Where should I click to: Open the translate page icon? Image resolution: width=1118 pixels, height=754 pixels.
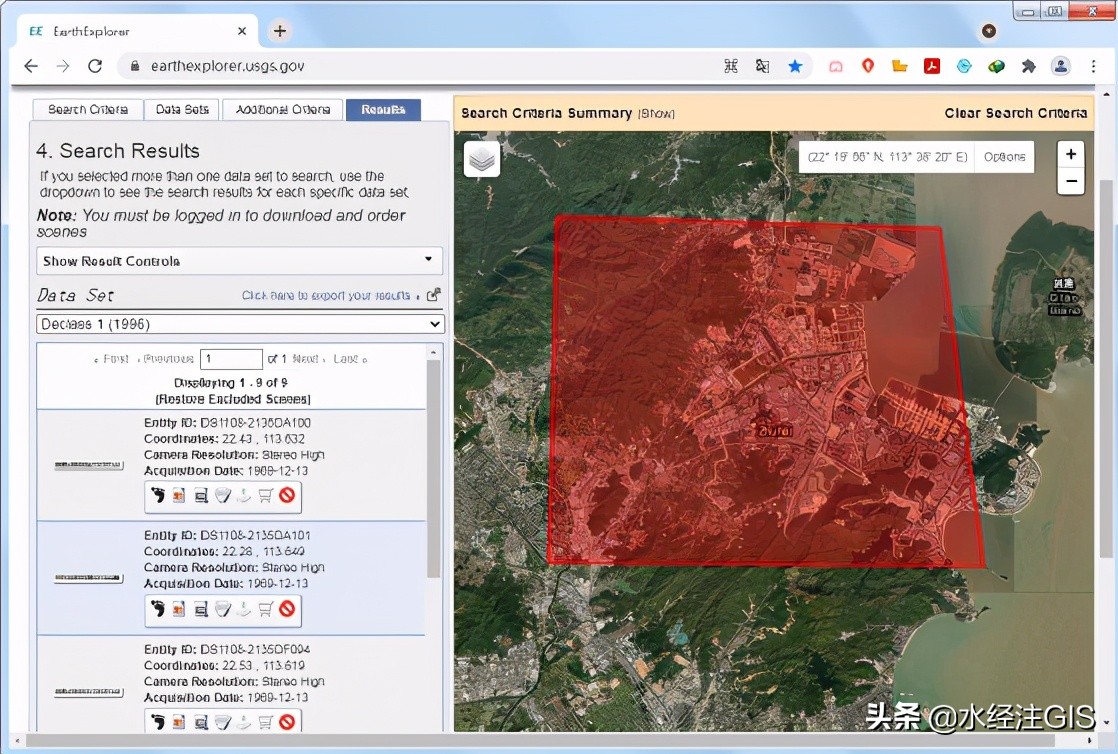tap(762, 66)
